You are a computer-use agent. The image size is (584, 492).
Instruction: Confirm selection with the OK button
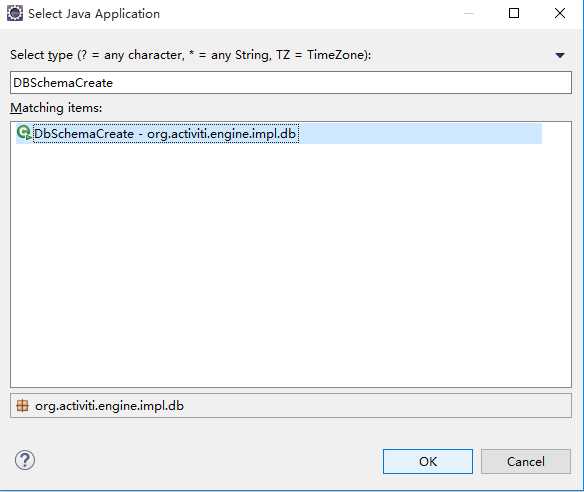click(428, 461)
